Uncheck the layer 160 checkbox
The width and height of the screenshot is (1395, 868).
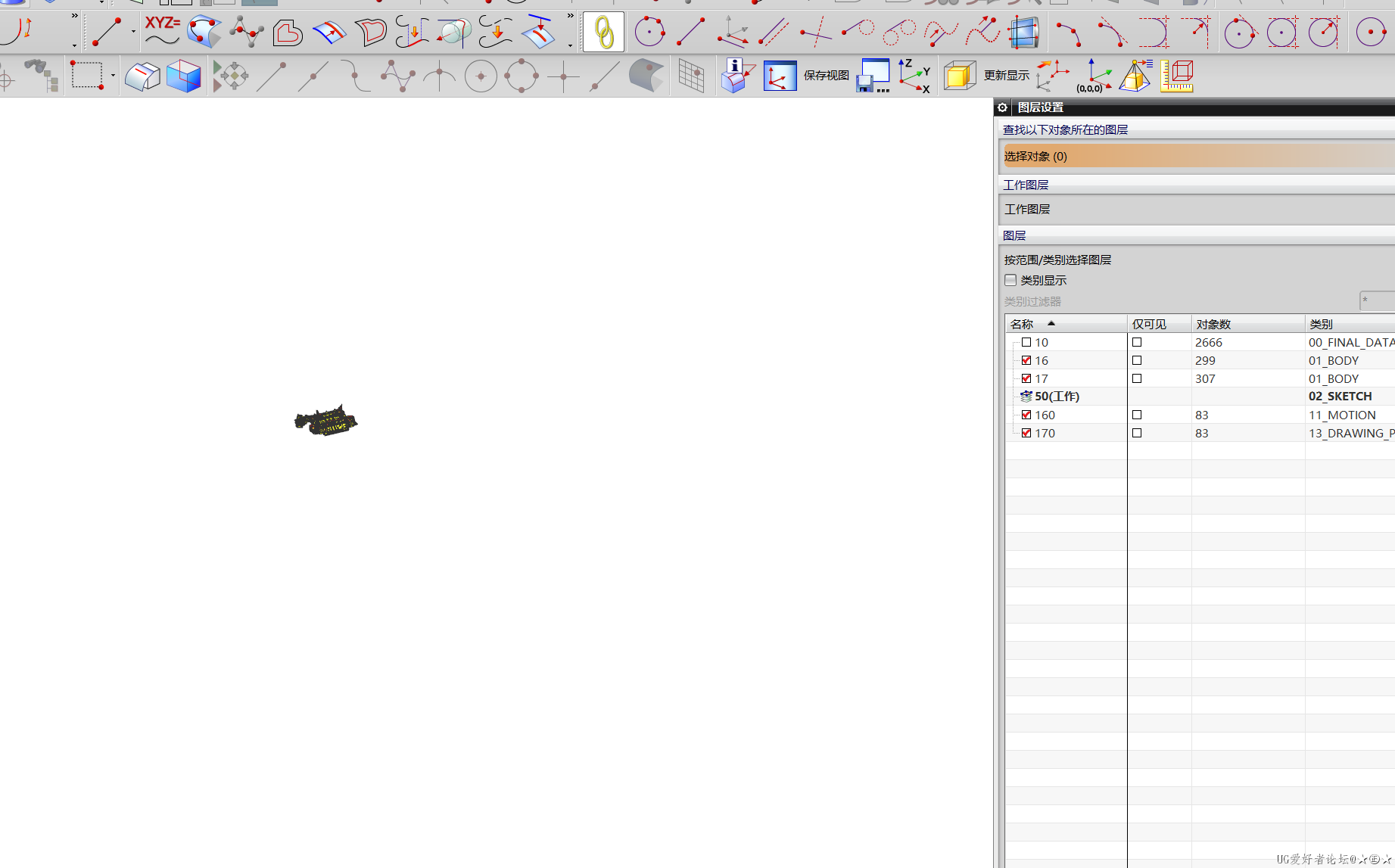(1026, 415)
